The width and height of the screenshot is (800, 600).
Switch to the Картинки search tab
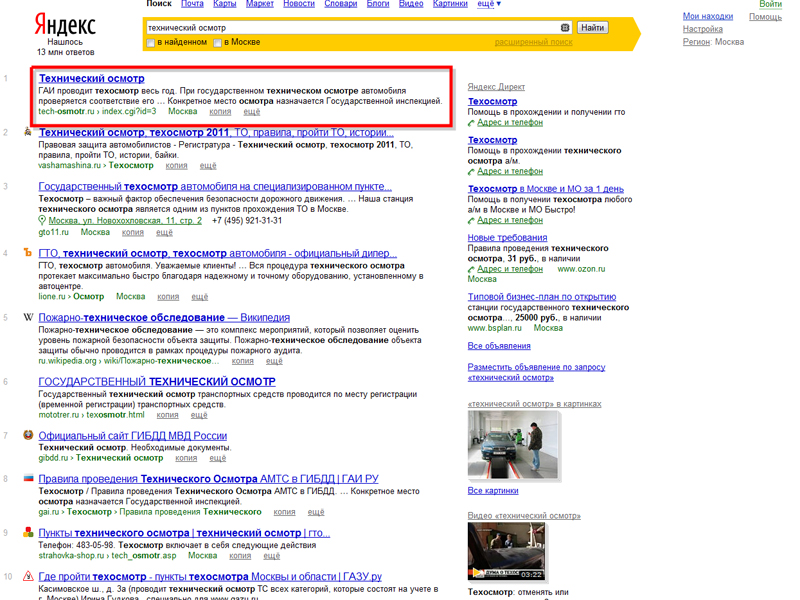pos(449,4)
